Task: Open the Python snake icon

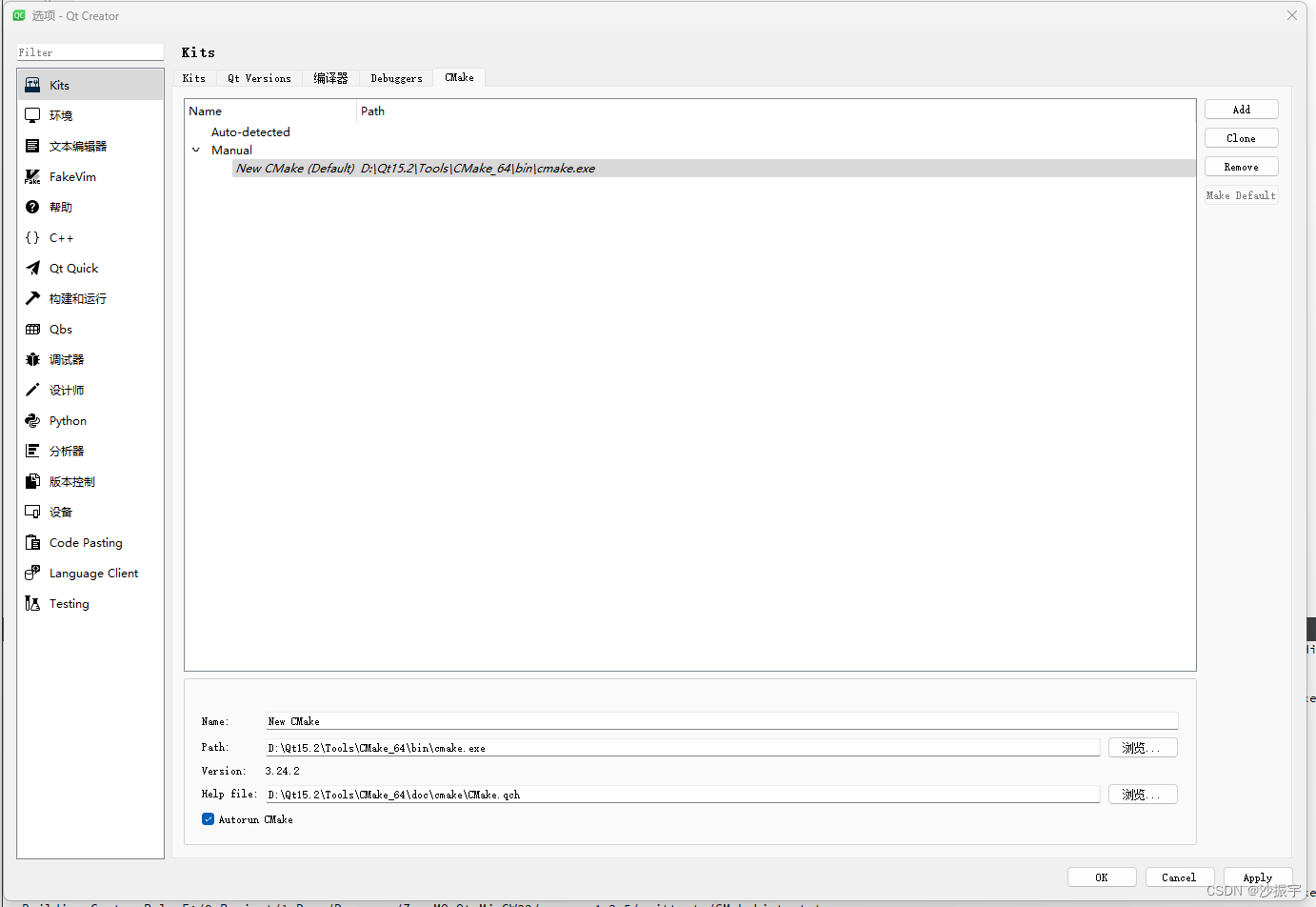Action: [x=32, y=420]
